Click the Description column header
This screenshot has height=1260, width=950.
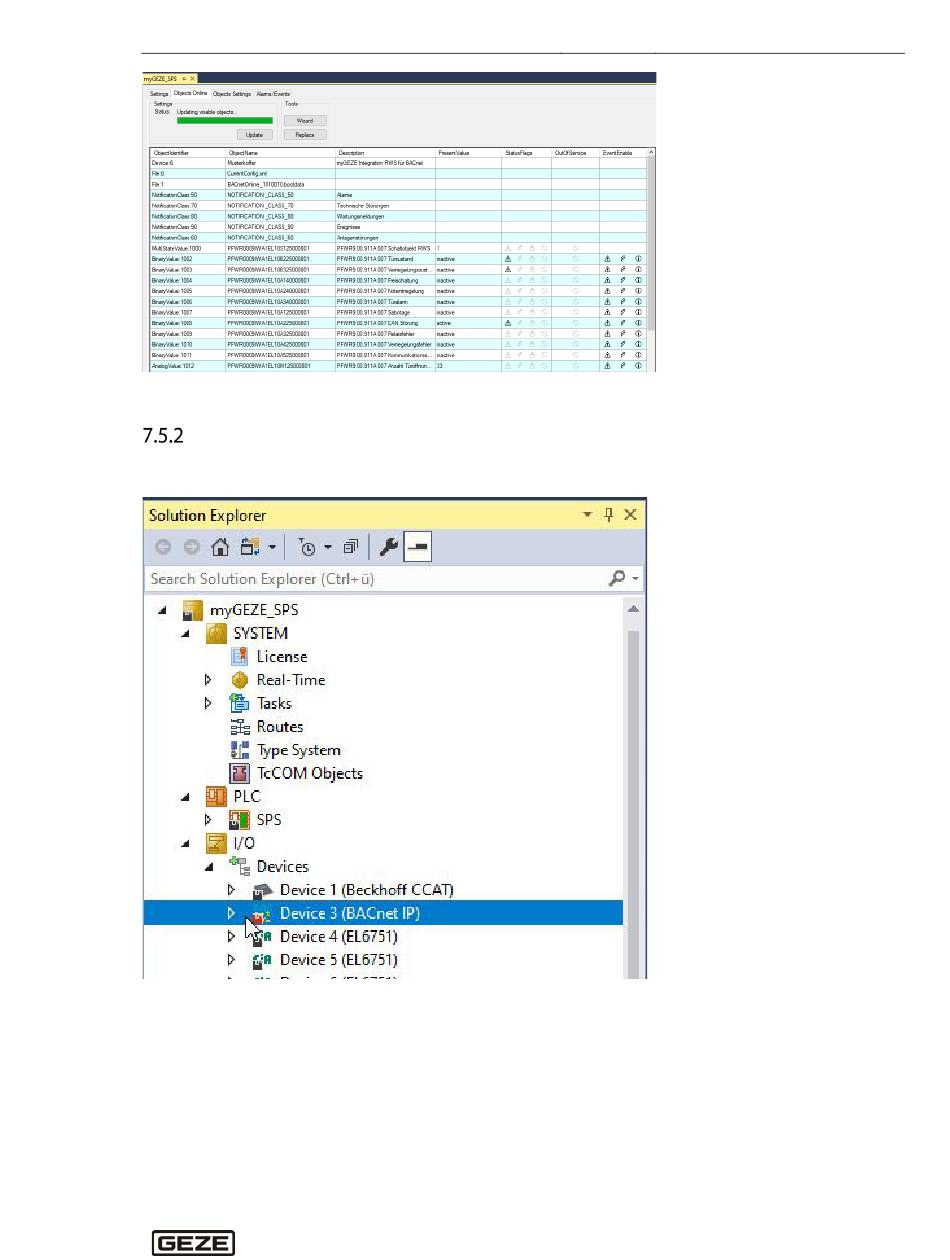tap(385, 152)
